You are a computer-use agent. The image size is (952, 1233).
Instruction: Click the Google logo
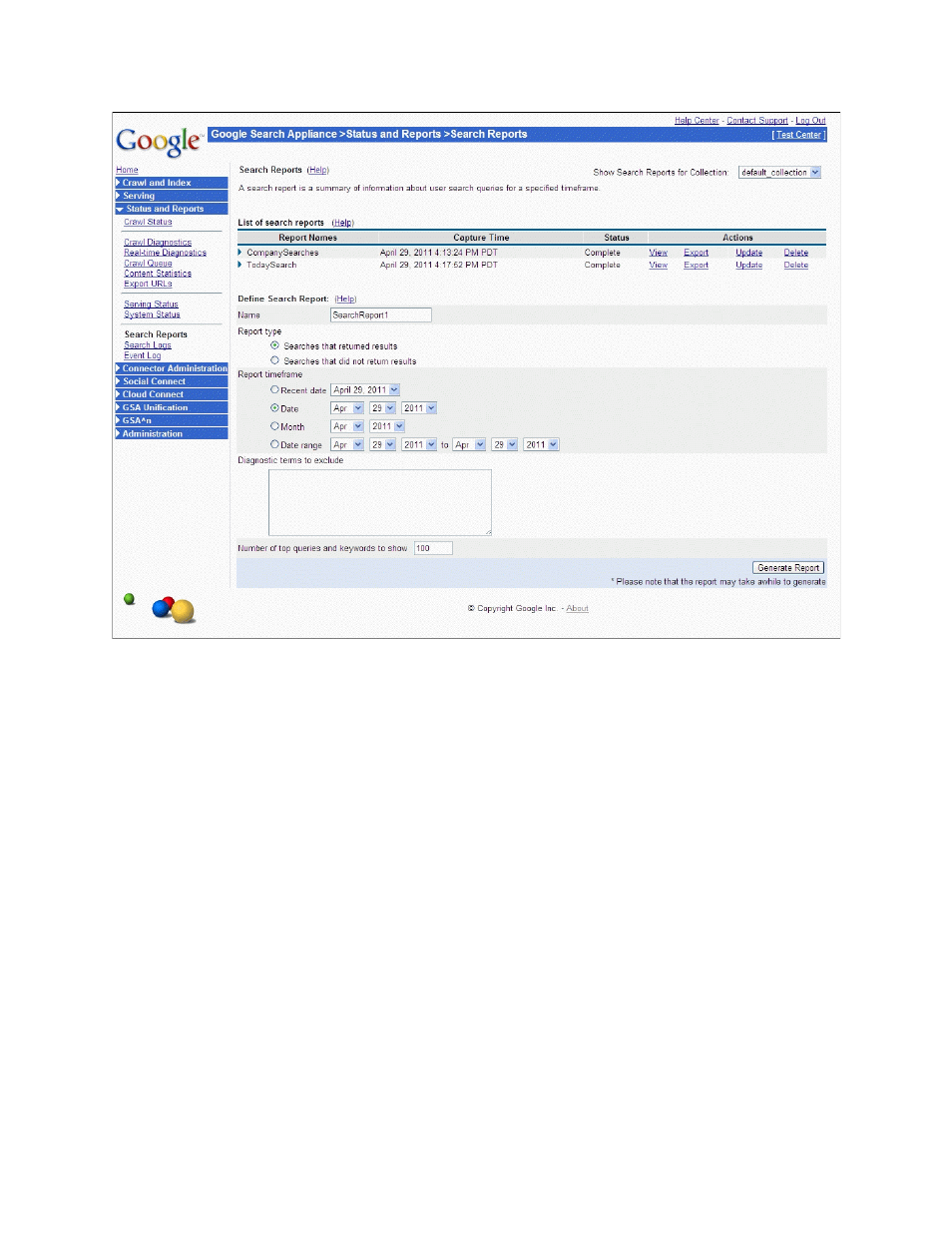tap(160, 142)
